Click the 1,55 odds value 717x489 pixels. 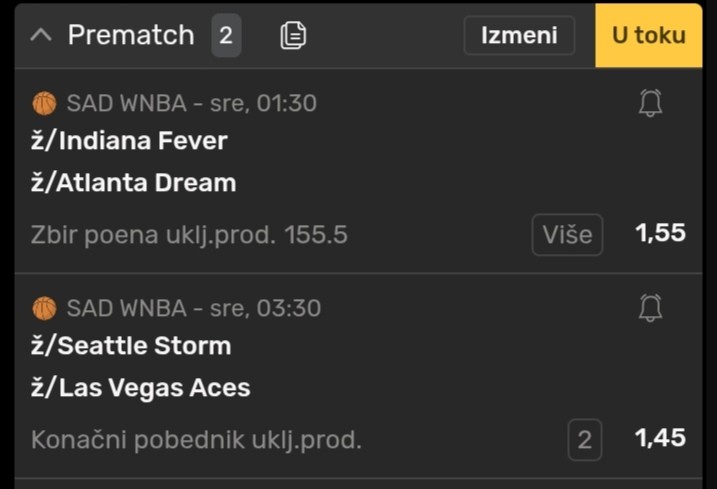pos(660,233)
